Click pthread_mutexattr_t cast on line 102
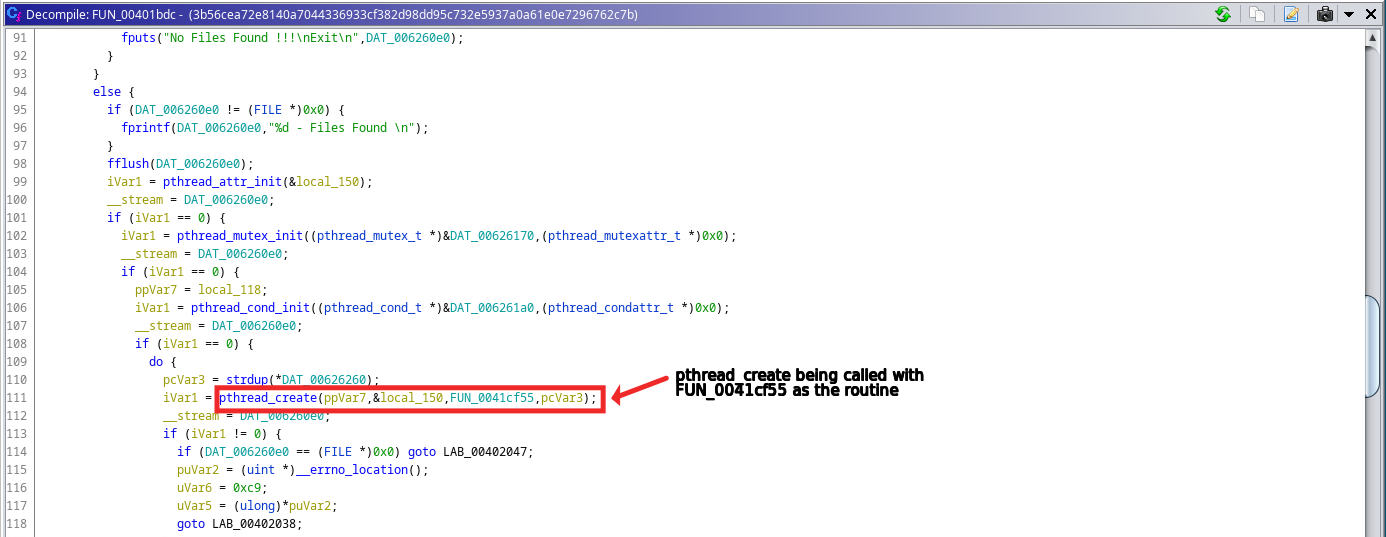Image resolution: width=1386 pixels, height=537 pixels. pos(612,236)
